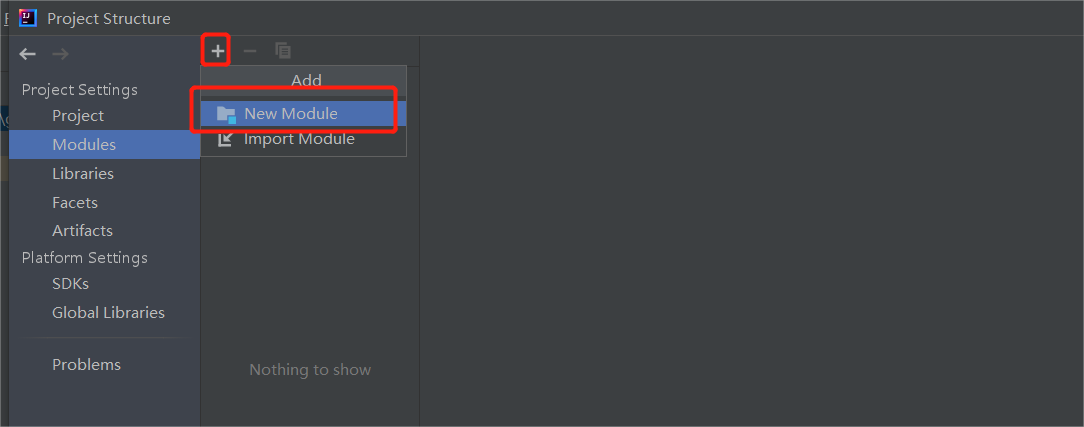Select Modules in the sidebar
This screenshot has width=1084, height=427.
point(84,145)
